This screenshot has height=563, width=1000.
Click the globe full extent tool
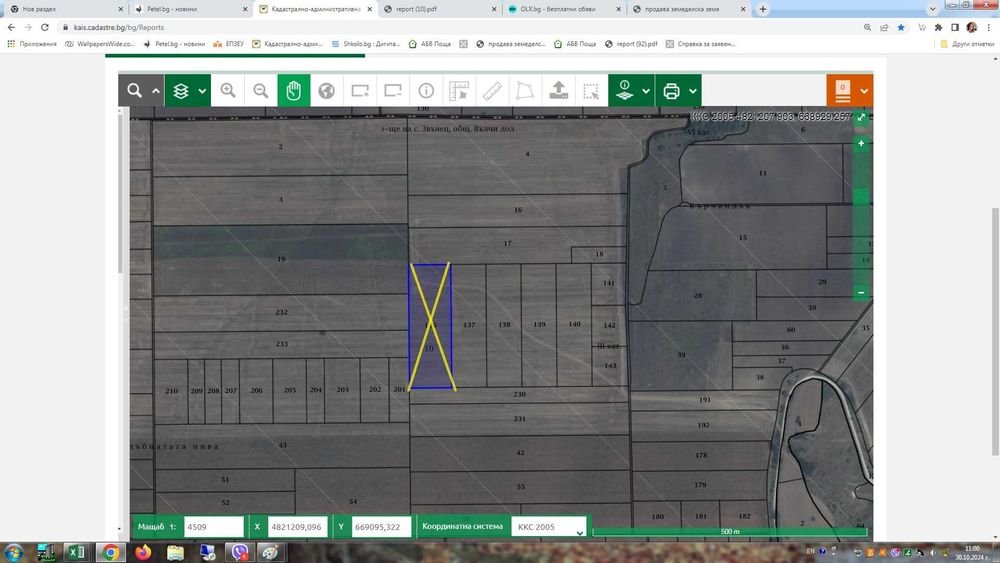coord(327,91)
